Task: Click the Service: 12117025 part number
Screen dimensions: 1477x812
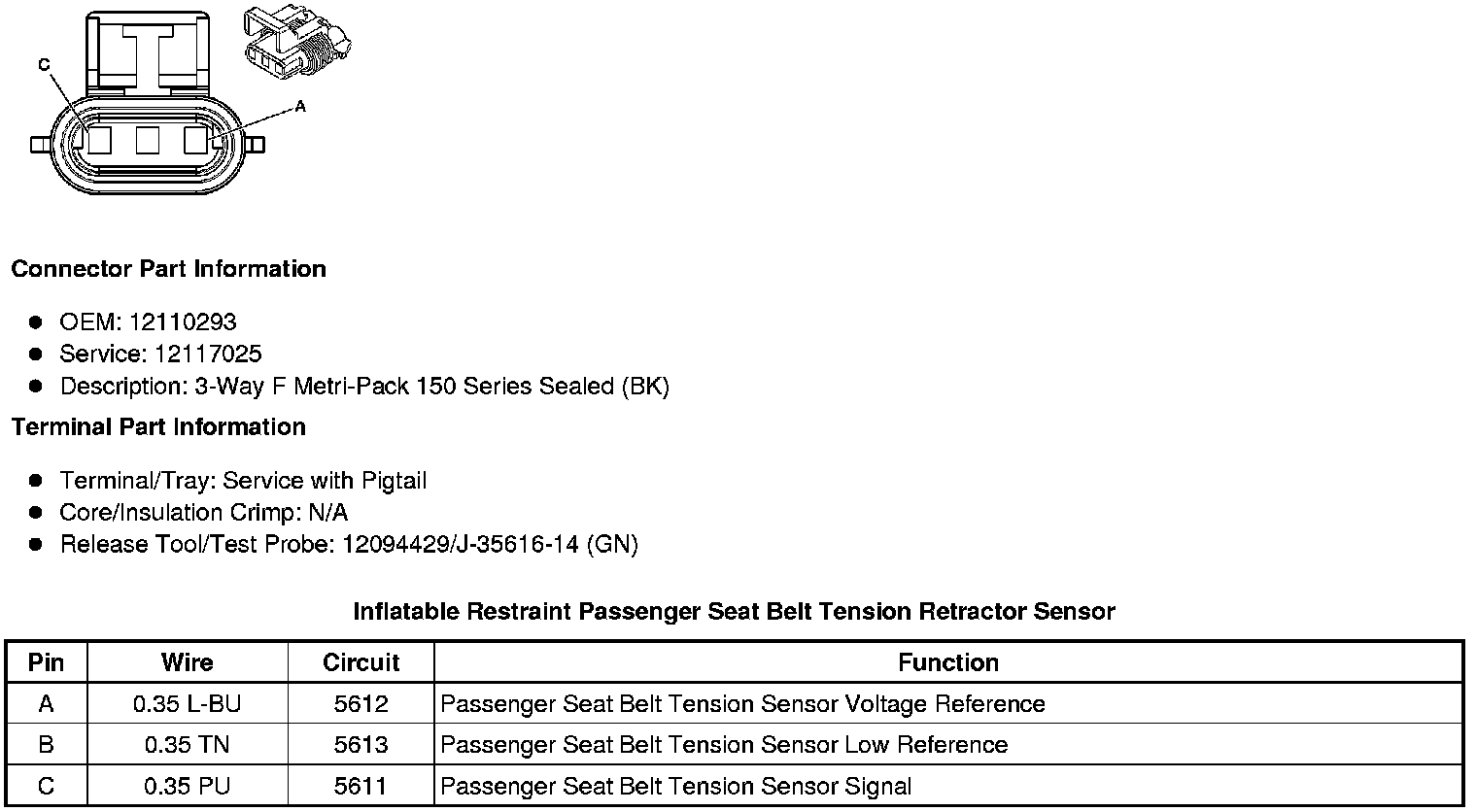Action: coord(160,354)
